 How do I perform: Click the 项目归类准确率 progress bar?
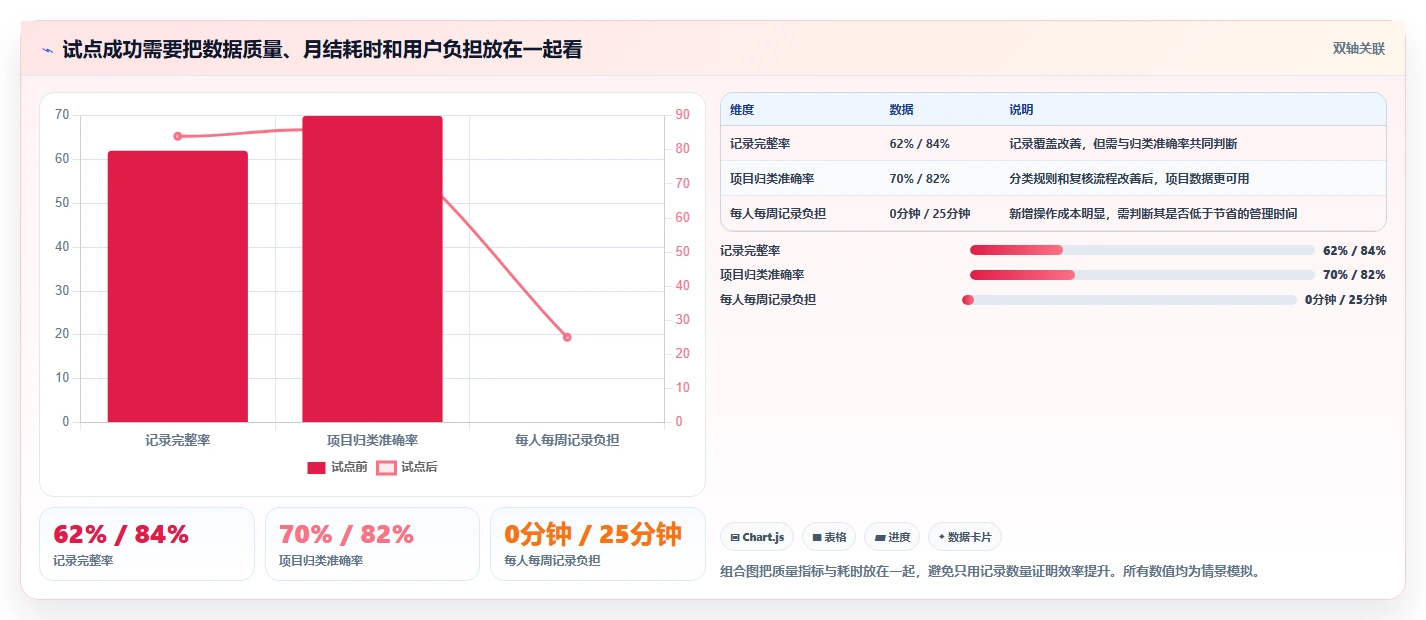1142,275
